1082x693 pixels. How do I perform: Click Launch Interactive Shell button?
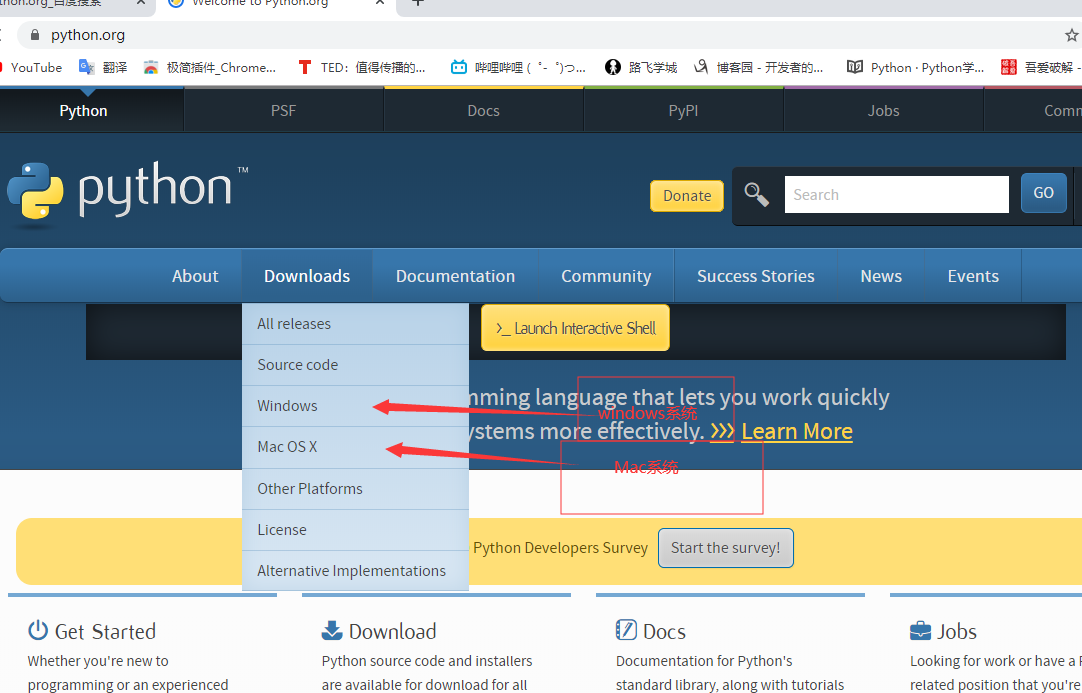click(x=576, y=328)
